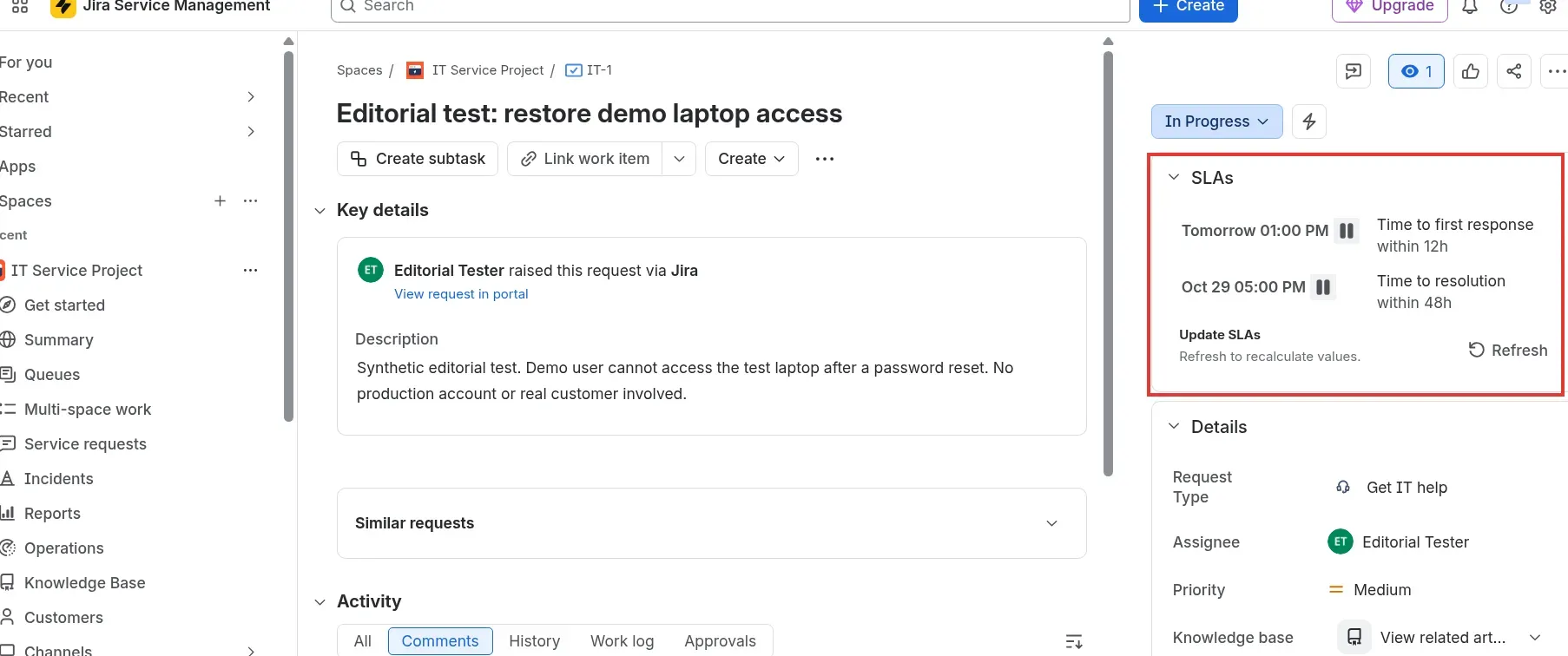Switch to the All activity tab
Viewport: 1568px width, 656px height.
(x=363, y=641)
